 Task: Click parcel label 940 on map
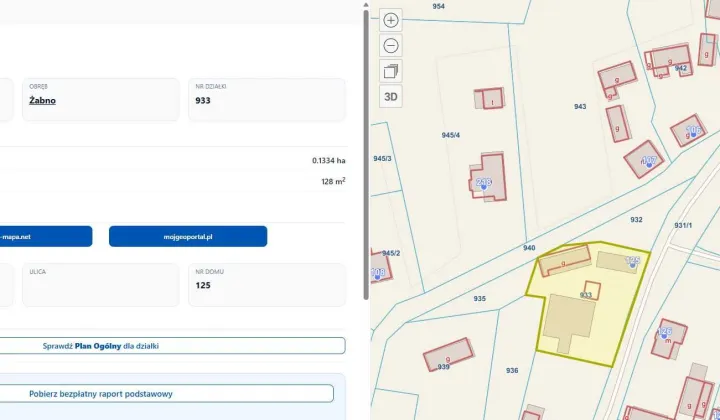(x=529, y=248)
